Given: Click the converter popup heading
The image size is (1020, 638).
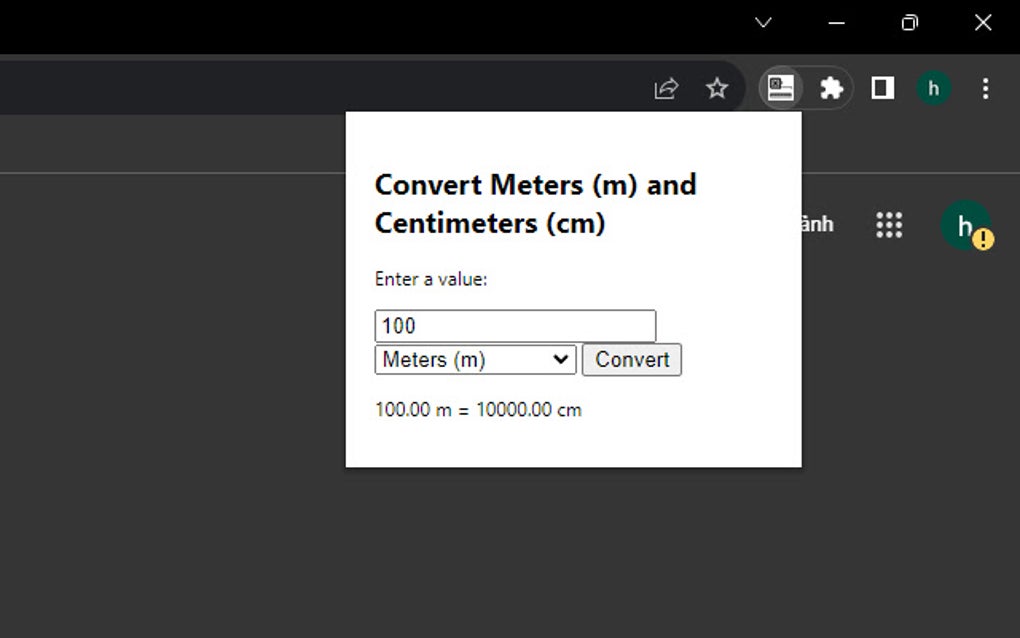Looking at the screenshot, I should click(x=535, y=203).
